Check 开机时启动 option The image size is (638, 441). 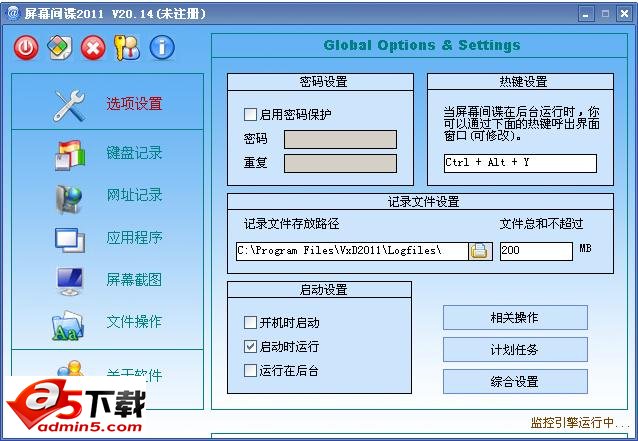pyautogui.click(x=250, y=323)
